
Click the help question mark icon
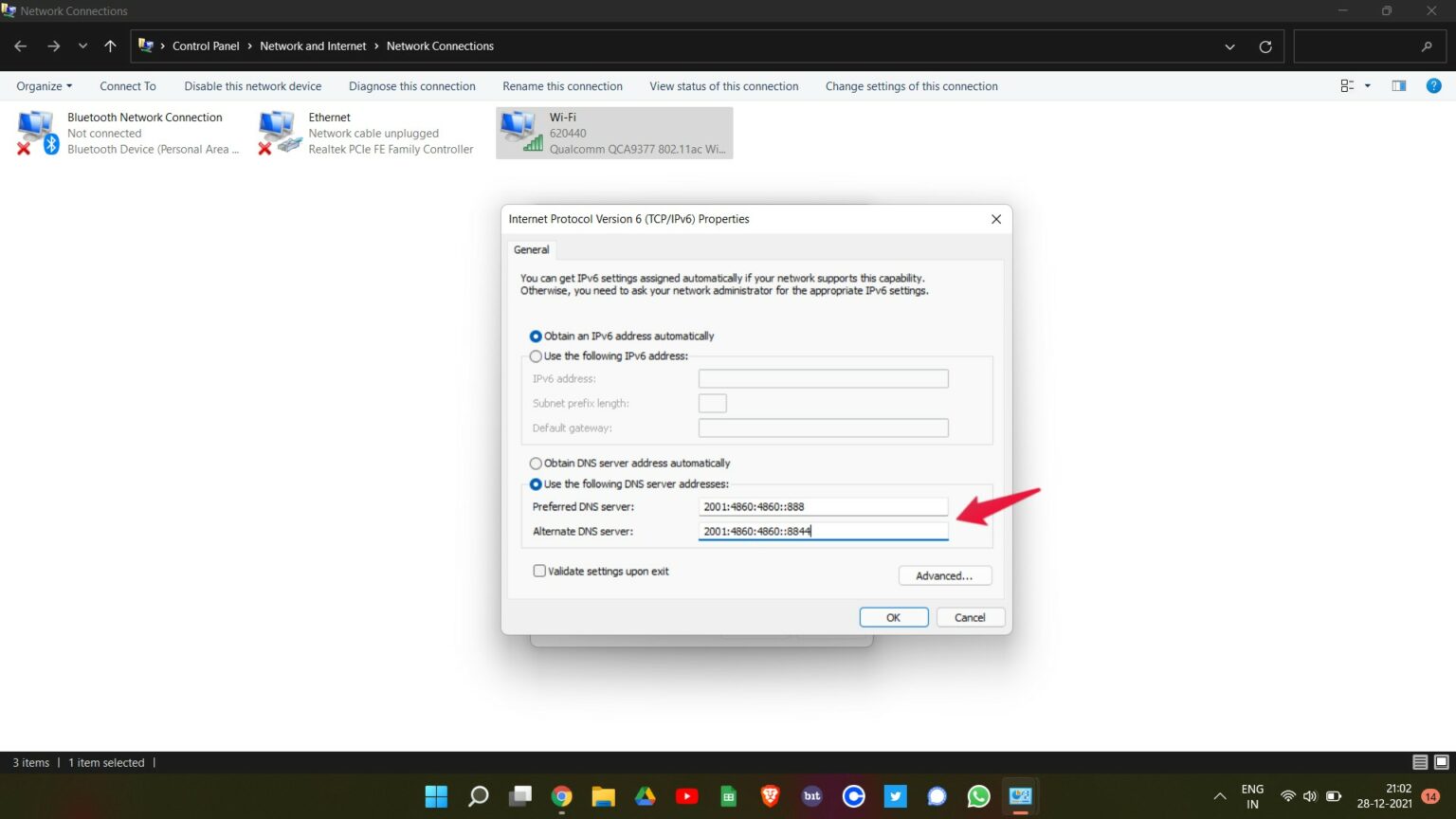click(x=1433, y=85)
